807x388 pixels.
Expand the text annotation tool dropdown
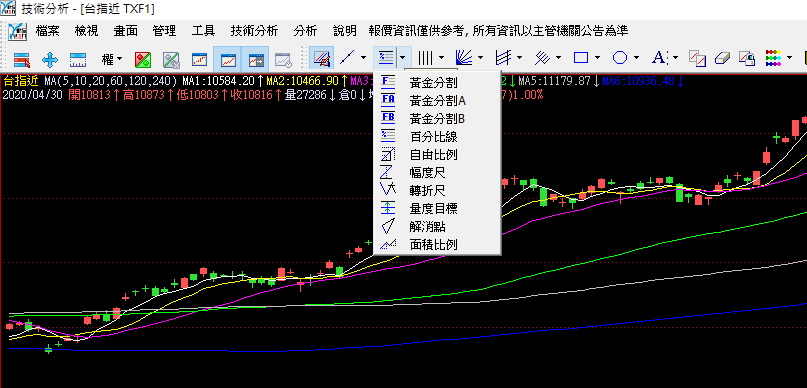pos(675,58)
